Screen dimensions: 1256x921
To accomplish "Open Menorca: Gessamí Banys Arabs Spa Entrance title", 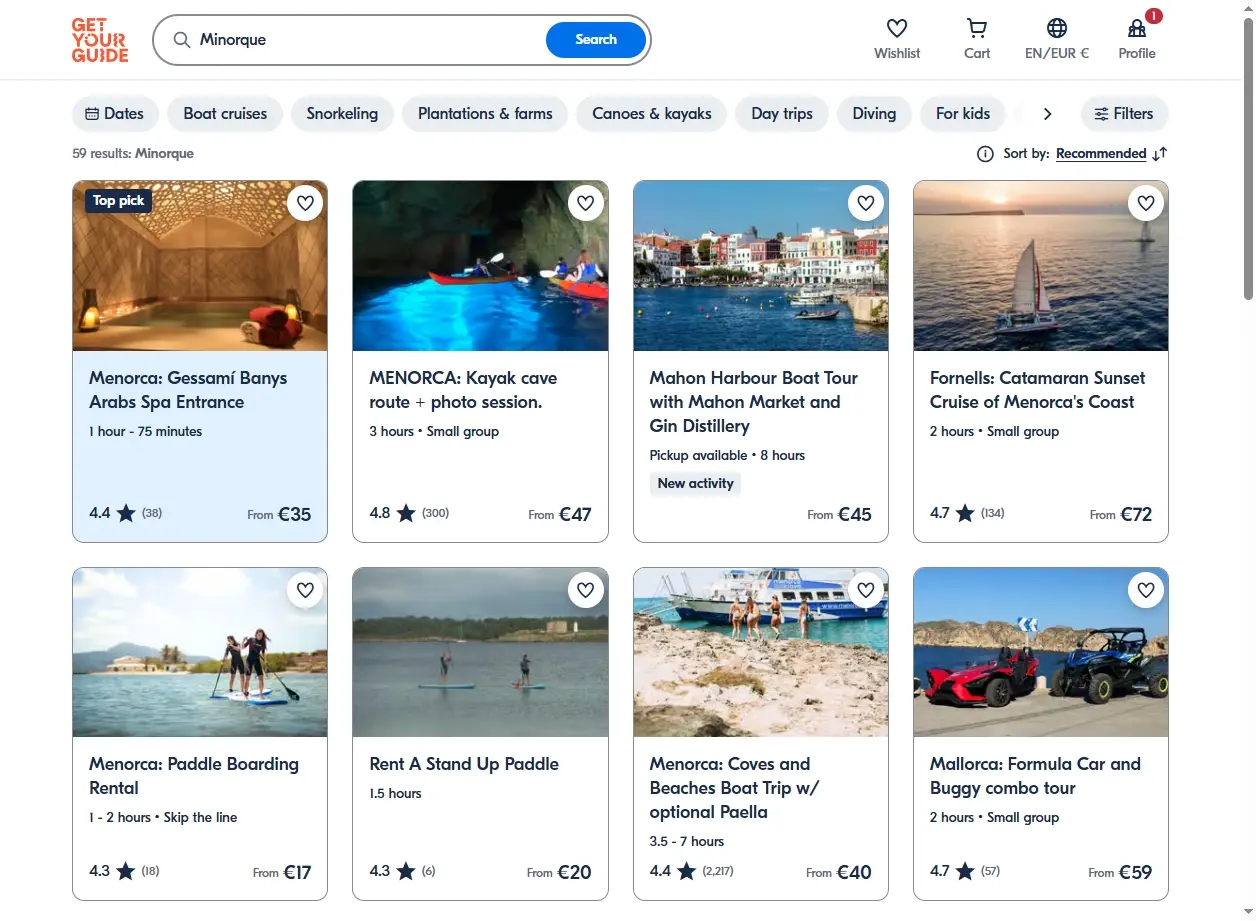I will (188, 390).
